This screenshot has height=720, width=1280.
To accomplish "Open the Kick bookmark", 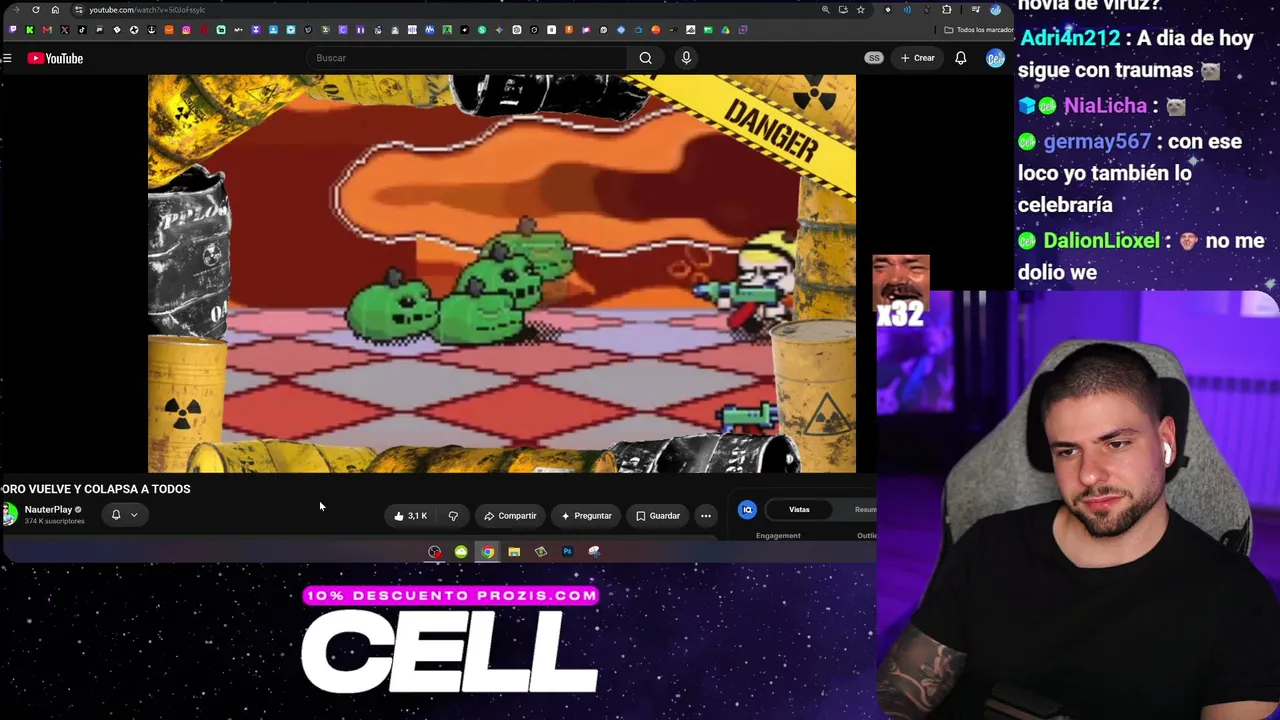I will tap(30, 30).
